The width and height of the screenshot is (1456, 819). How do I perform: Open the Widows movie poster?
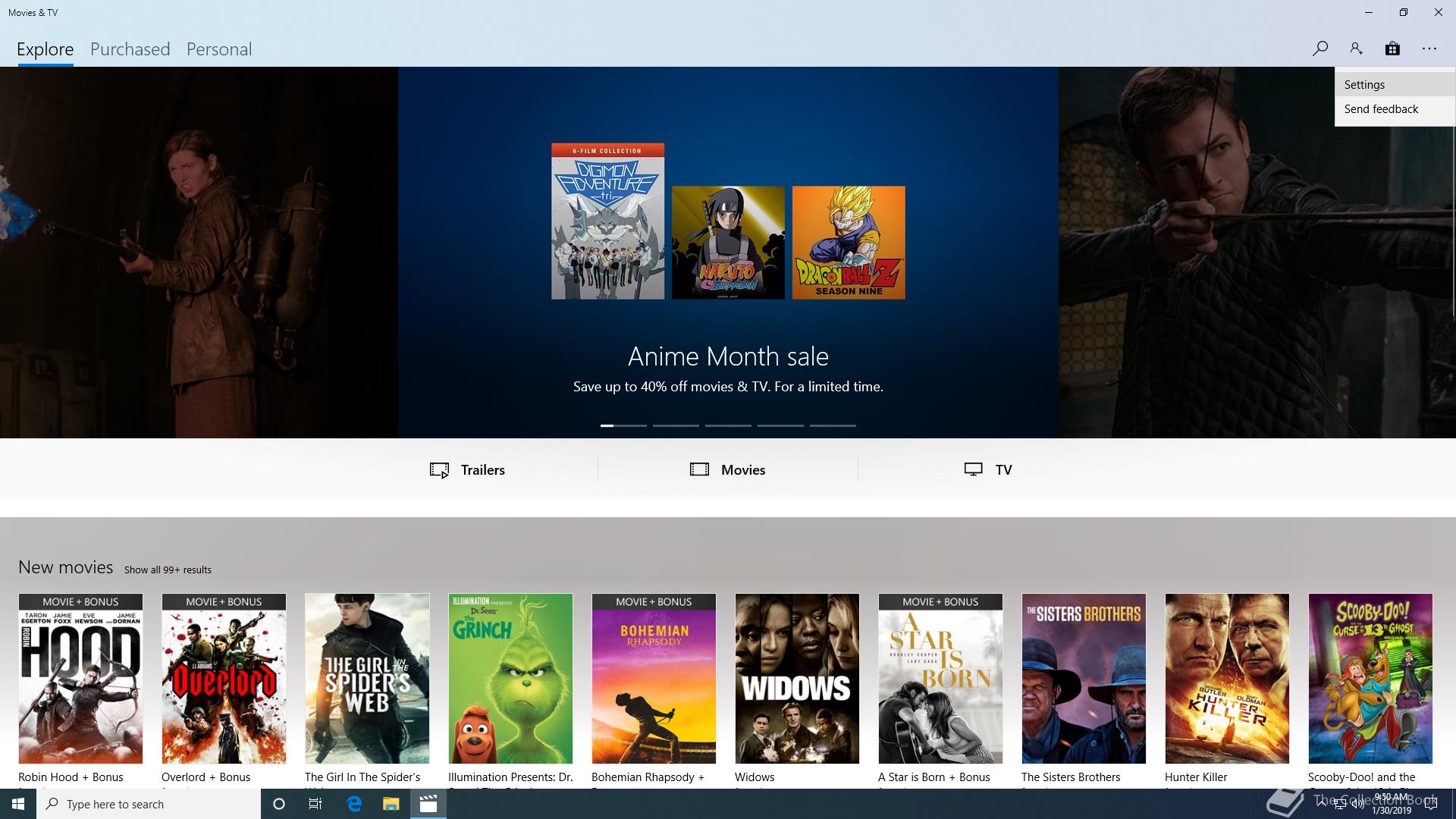[x=797, y=679]
